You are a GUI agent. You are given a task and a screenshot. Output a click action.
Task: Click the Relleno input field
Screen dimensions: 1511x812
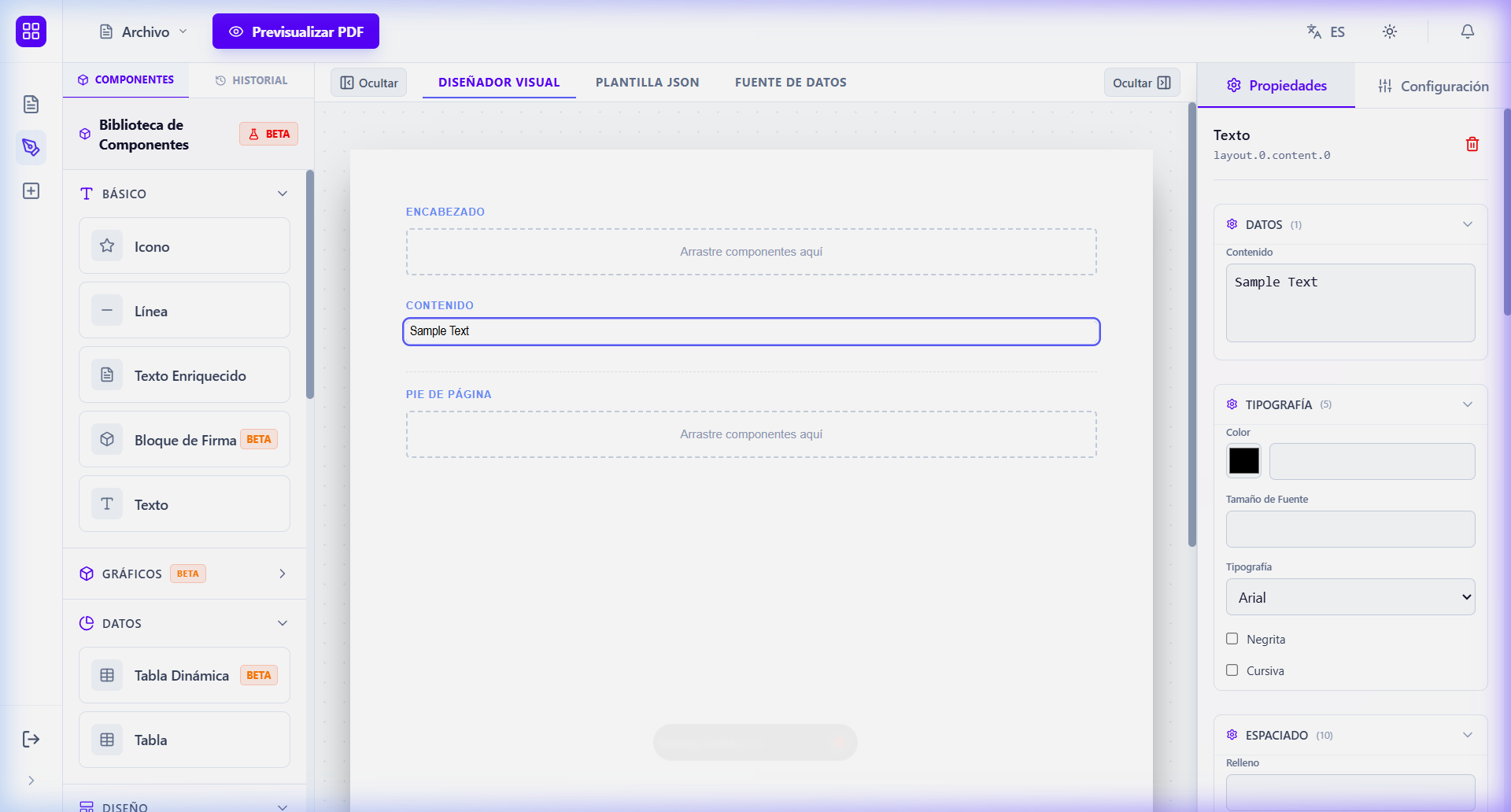click(x=1350, y=792)
